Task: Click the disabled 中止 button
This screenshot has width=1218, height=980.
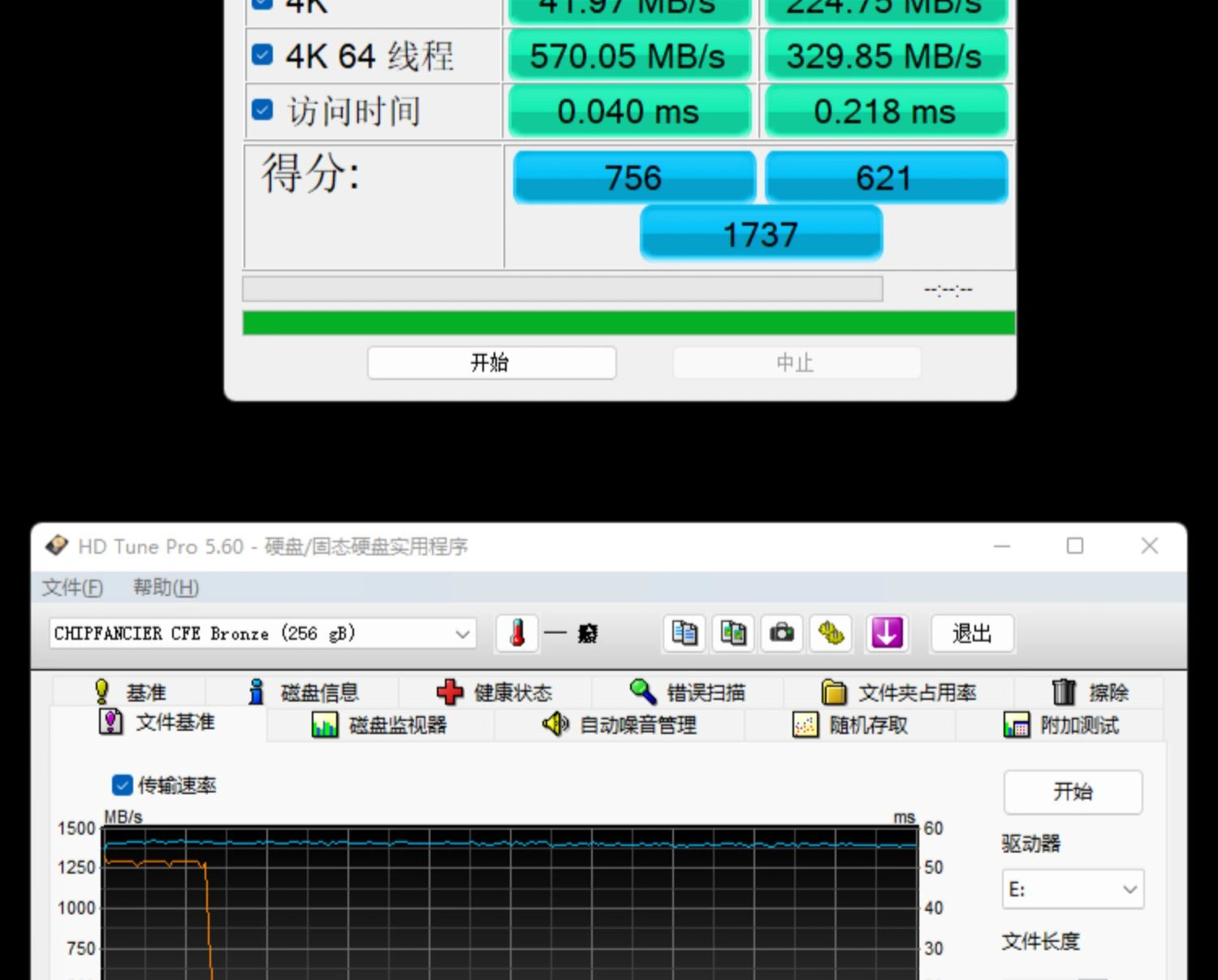Action: pos(797,362)
